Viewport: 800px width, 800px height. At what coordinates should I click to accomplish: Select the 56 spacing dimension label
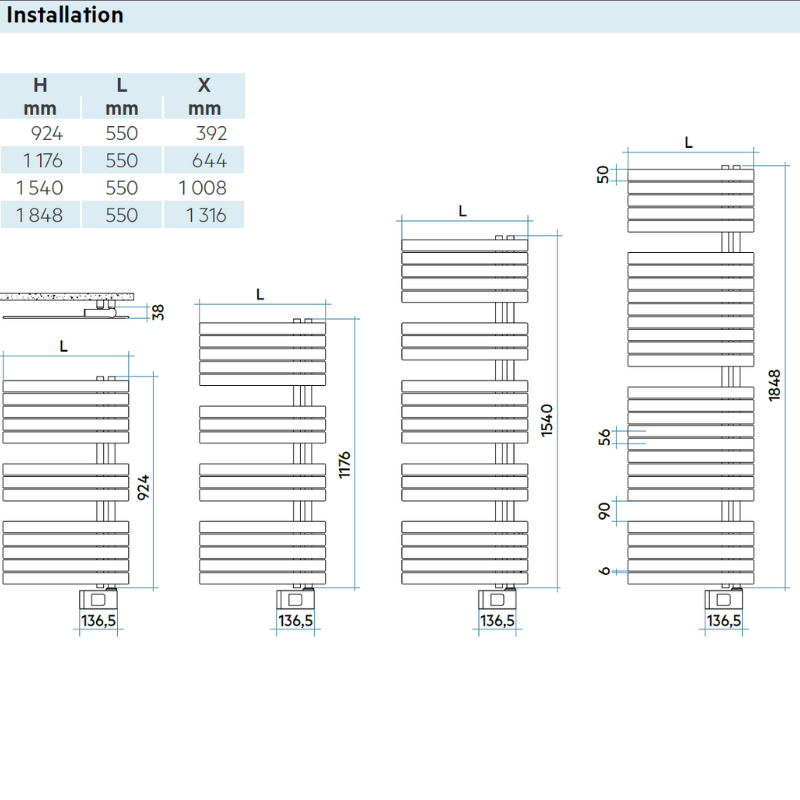[603, 436]
